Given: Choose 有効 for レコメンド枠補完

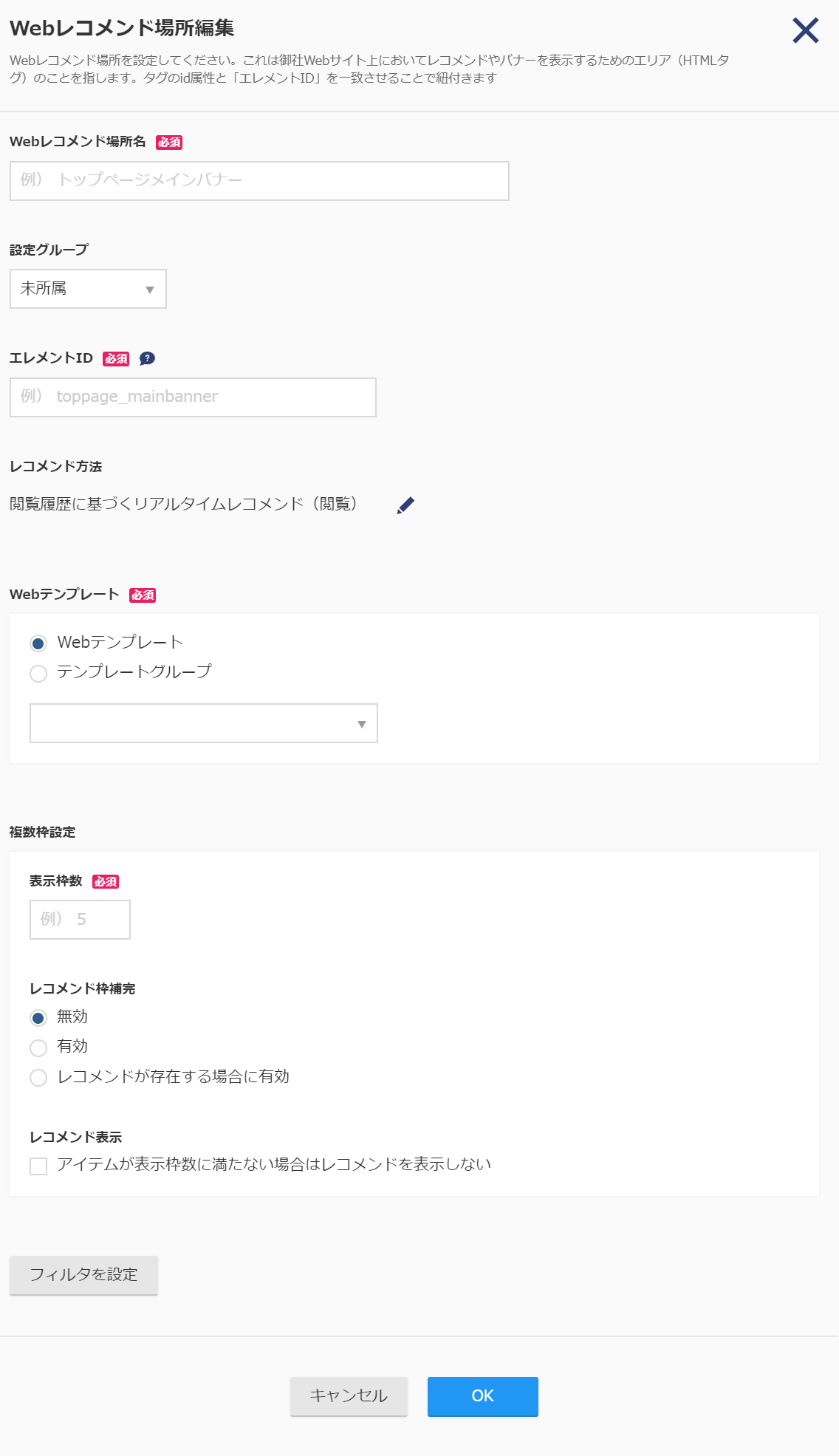Looking at the screenshot, I should (38, 1047).
